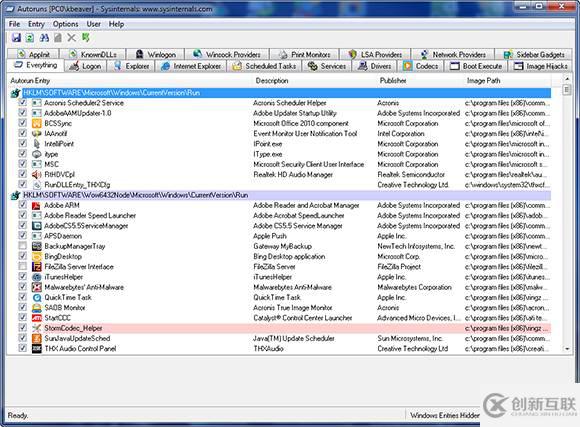
Task: Uncheck the Acronis Scheduler2 Service checkbox
Action: [x=23, y=102]
